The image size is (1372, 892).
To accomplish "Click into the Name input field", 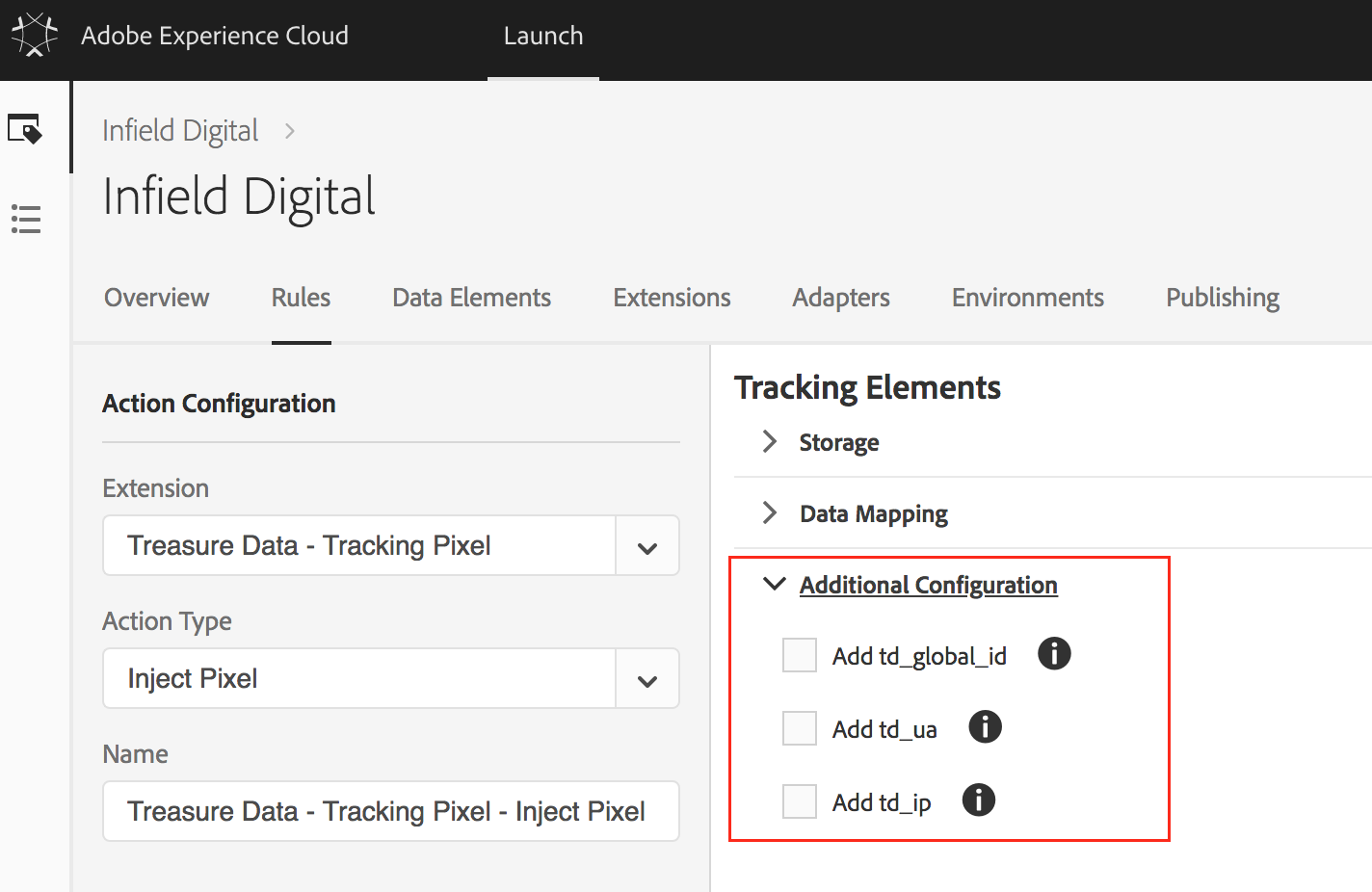I will click(x=391, y=811).
